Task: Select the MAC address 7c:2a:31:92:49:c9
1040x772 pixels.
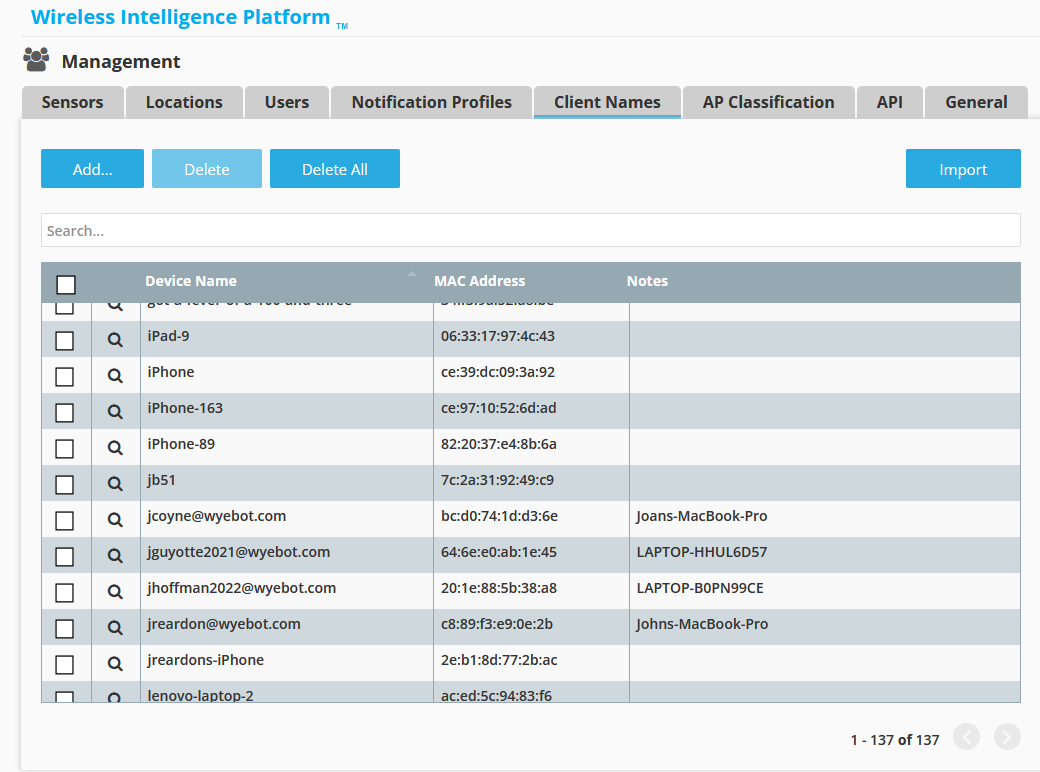Action: pyautogui.click(x=497, y=480)
